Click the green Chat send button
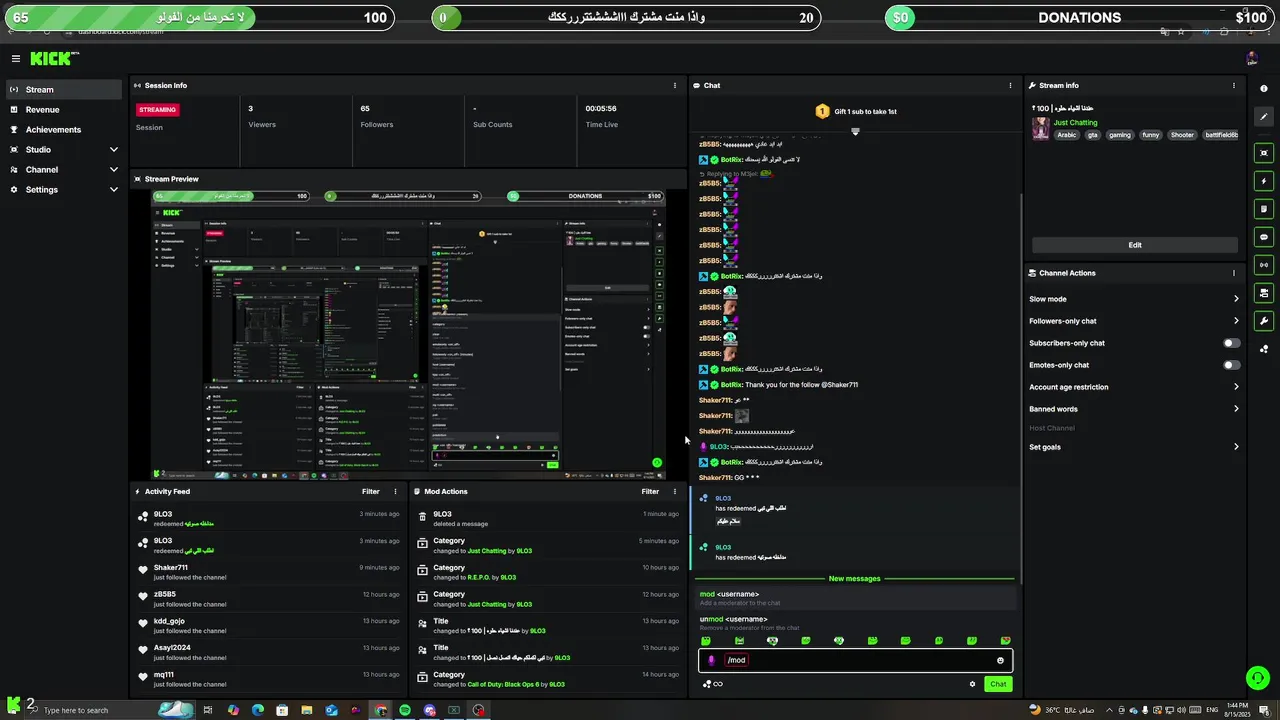 tap(997, 684)
